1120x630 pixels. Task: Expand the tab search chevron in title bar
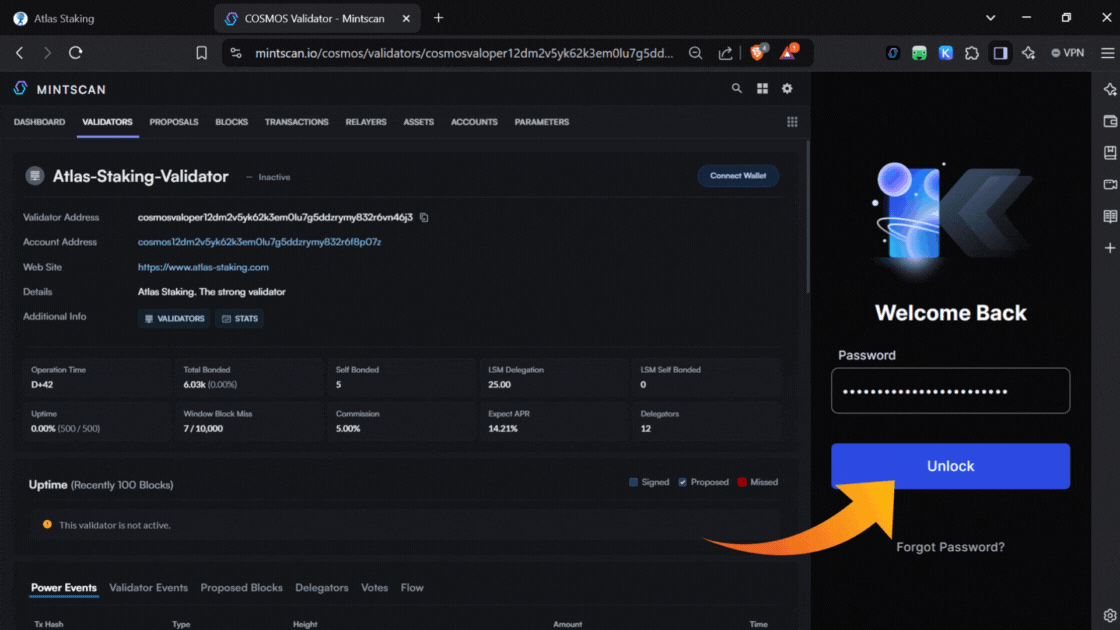(x=991, y=18)
